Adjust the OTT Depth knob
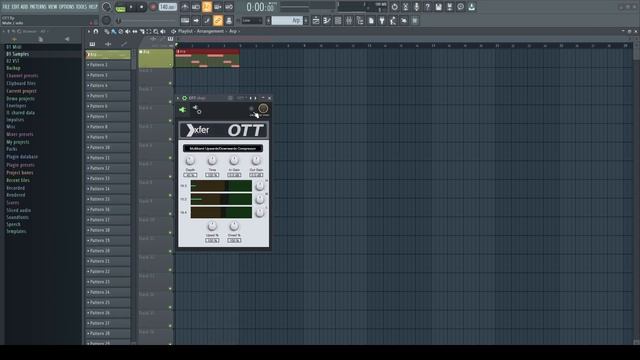Viewport: 640px width, 360px height. (190, 160)
